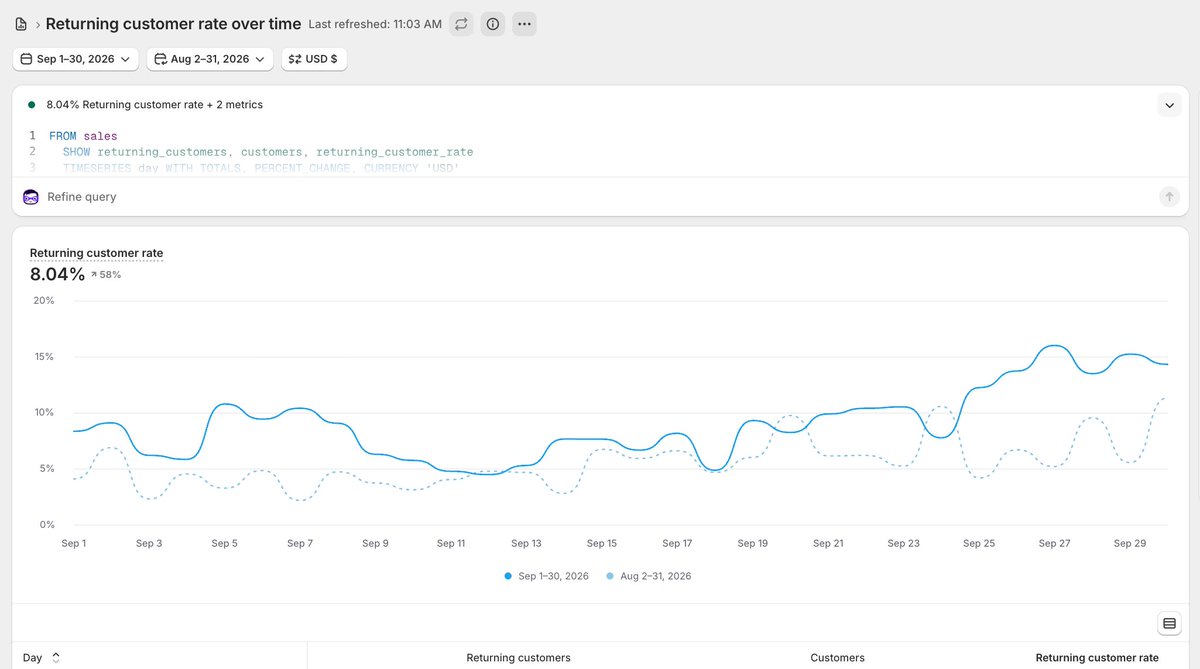Open the Aug 2–31, 2026 comparison period picker
The width and height of the screenshot is (1200, 669).
point(210,59)
